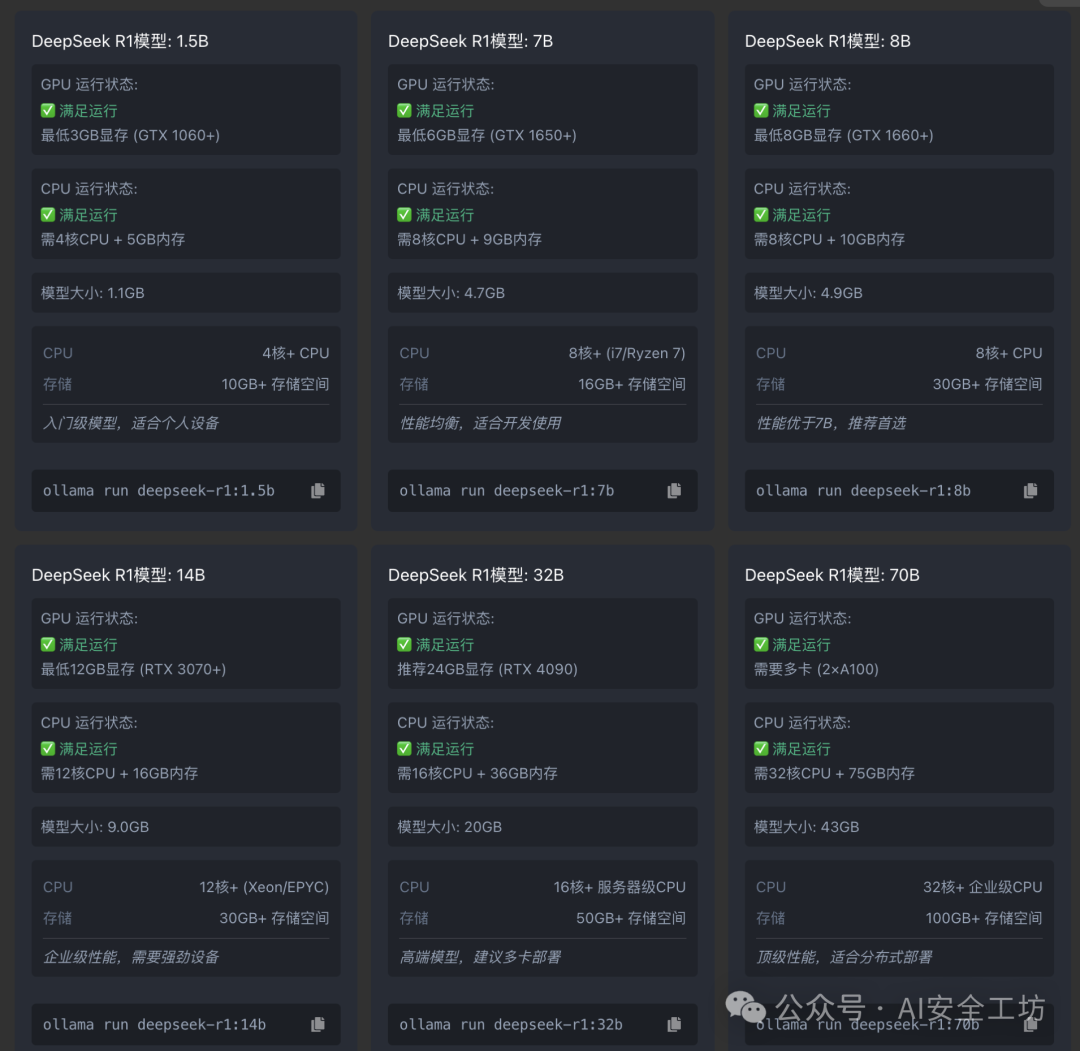Click '最低3GB显存 (GTX 1060+)' text

point(130,135)
